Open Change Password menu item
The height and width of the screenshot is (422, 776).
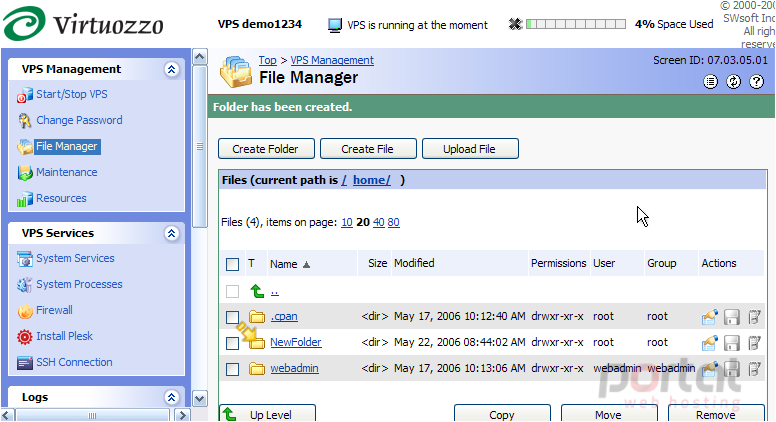[79, 120]
